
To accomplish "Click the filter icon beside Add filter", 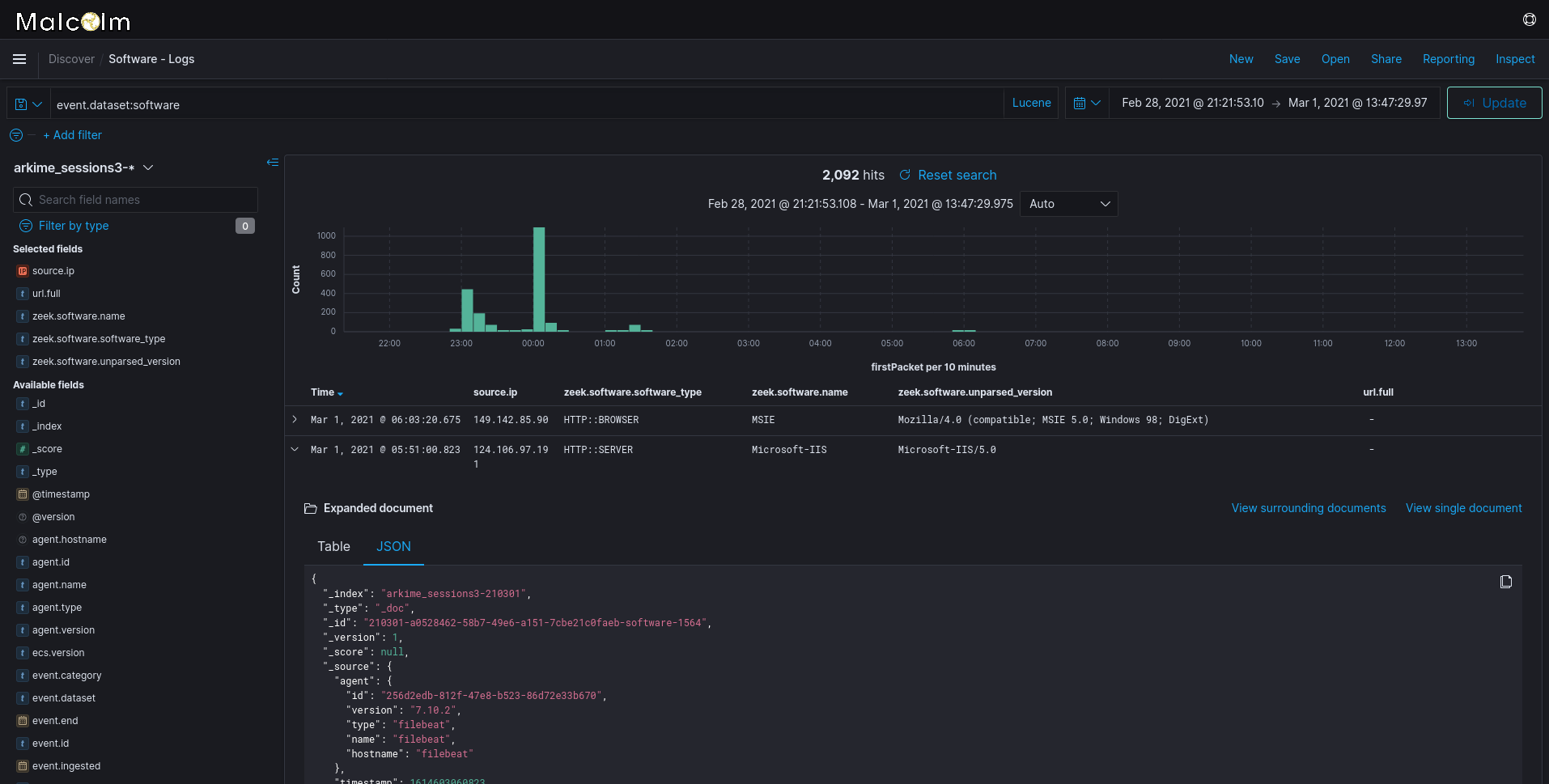I will pos(15,134).
